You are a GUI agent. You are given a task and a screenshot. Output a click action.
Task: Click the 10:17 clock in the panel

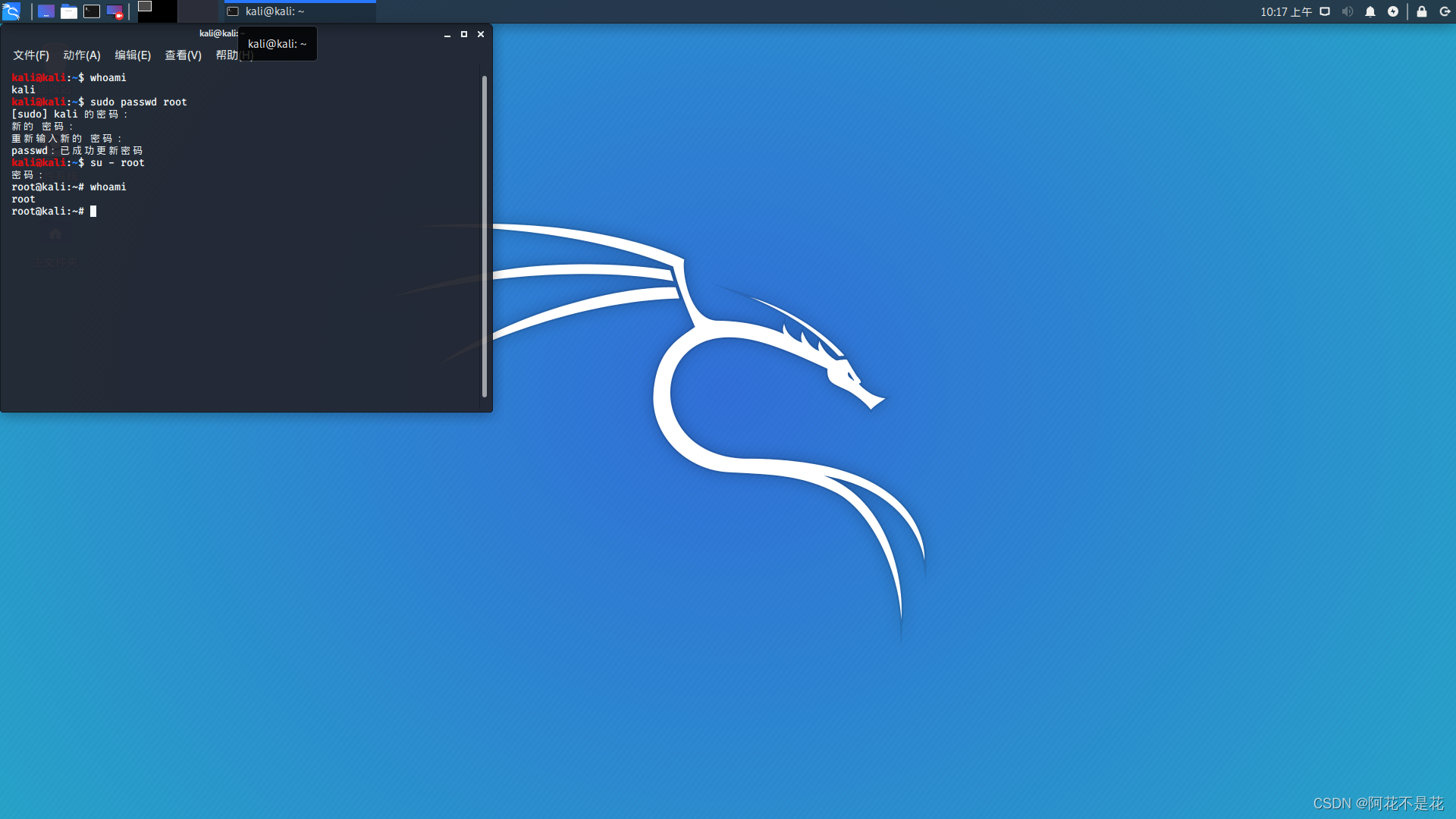click(1285, 11)
